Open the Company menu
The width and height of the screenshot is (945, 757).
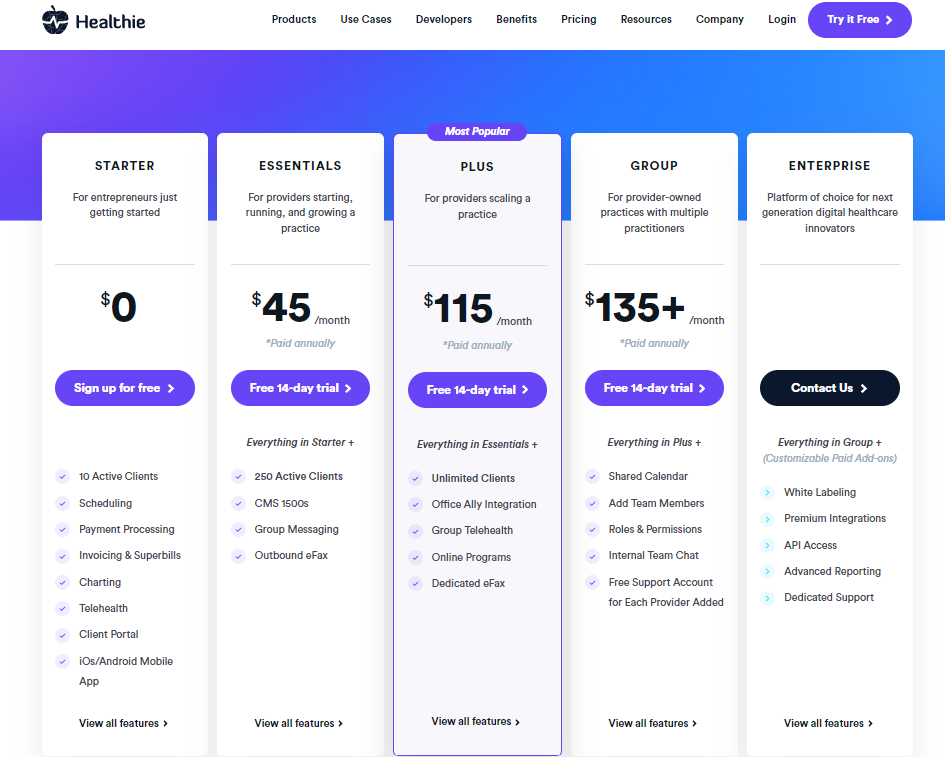pyautogui.click(x=720, y=19)
